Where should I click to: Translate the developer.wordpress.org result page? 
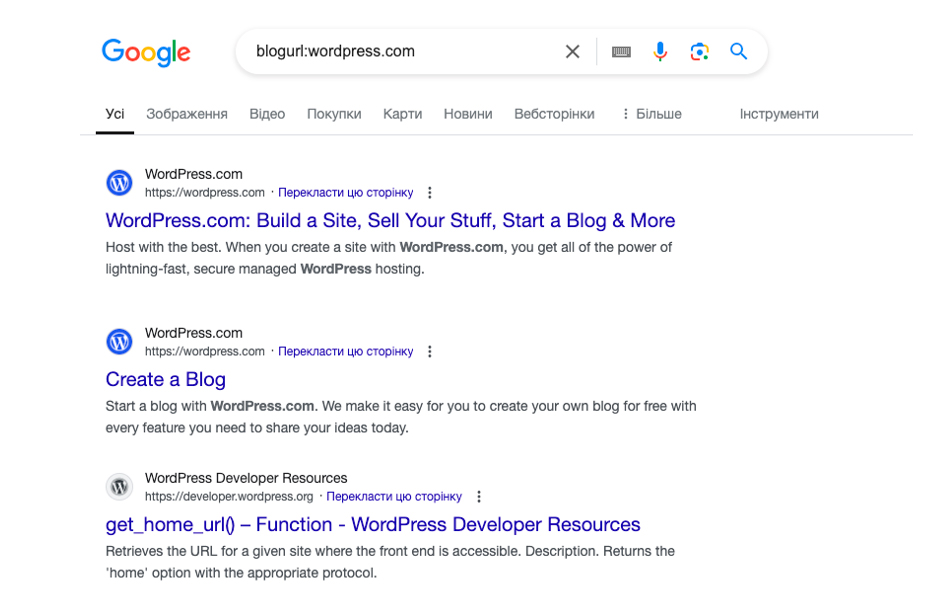pos(394,496)
